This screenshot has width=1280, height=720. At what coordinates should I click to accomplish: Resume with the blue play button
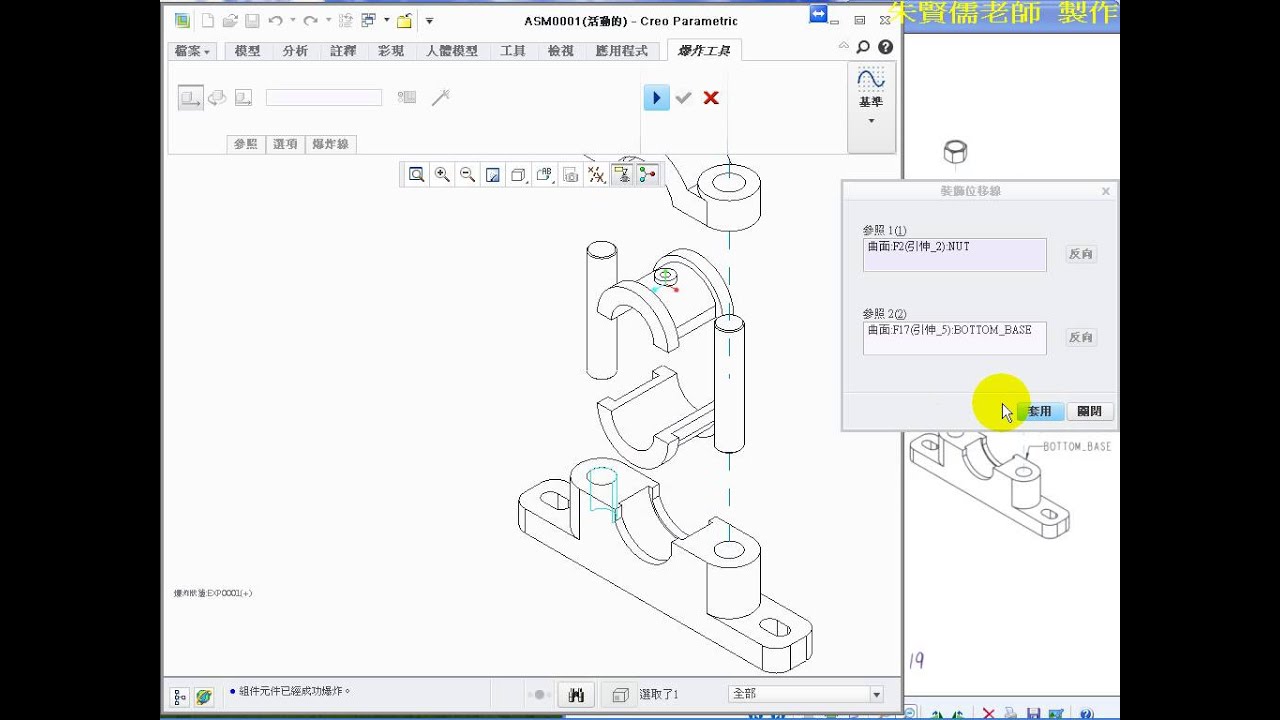tap(656, 97)
